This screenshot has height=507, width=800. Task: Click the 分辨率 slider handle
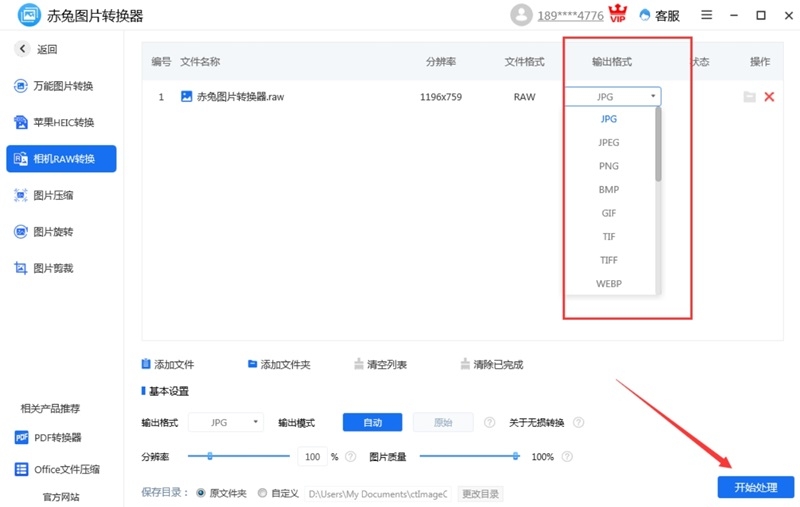pos(210,456)
